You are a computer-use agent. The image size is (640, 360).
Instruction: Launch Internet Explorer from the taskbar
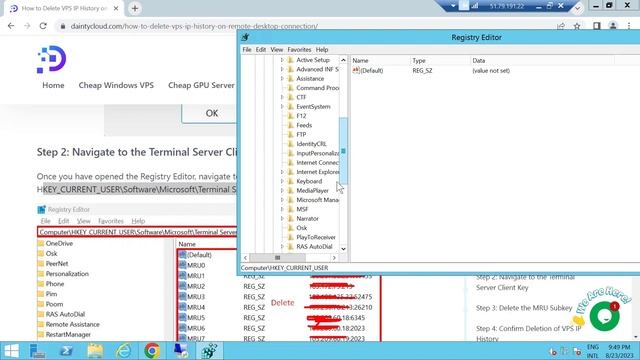click(x=123, y=351)
